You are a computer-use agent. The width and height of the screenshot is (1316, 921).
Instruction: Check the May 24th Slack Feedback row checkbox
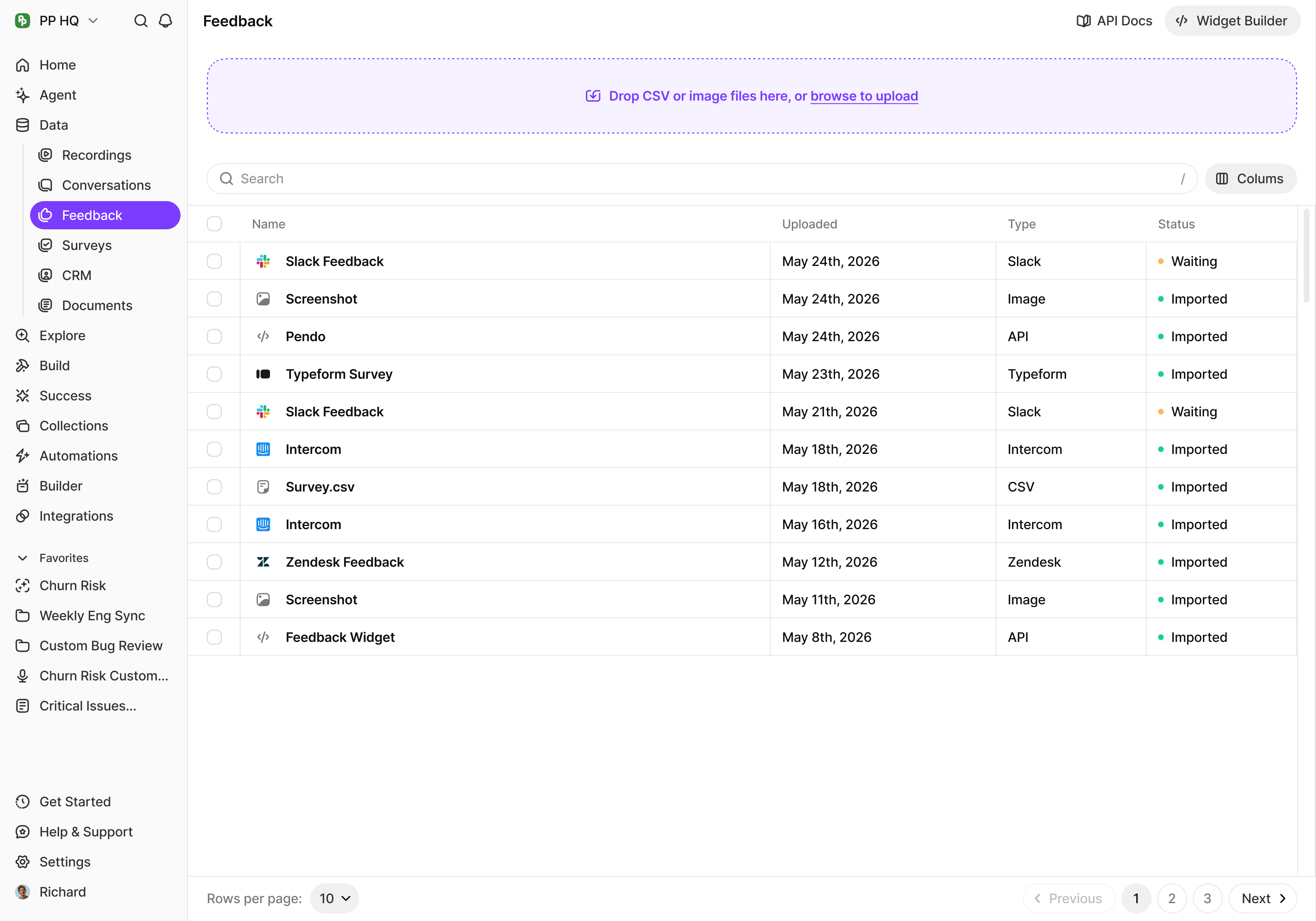tap(214, 261)
